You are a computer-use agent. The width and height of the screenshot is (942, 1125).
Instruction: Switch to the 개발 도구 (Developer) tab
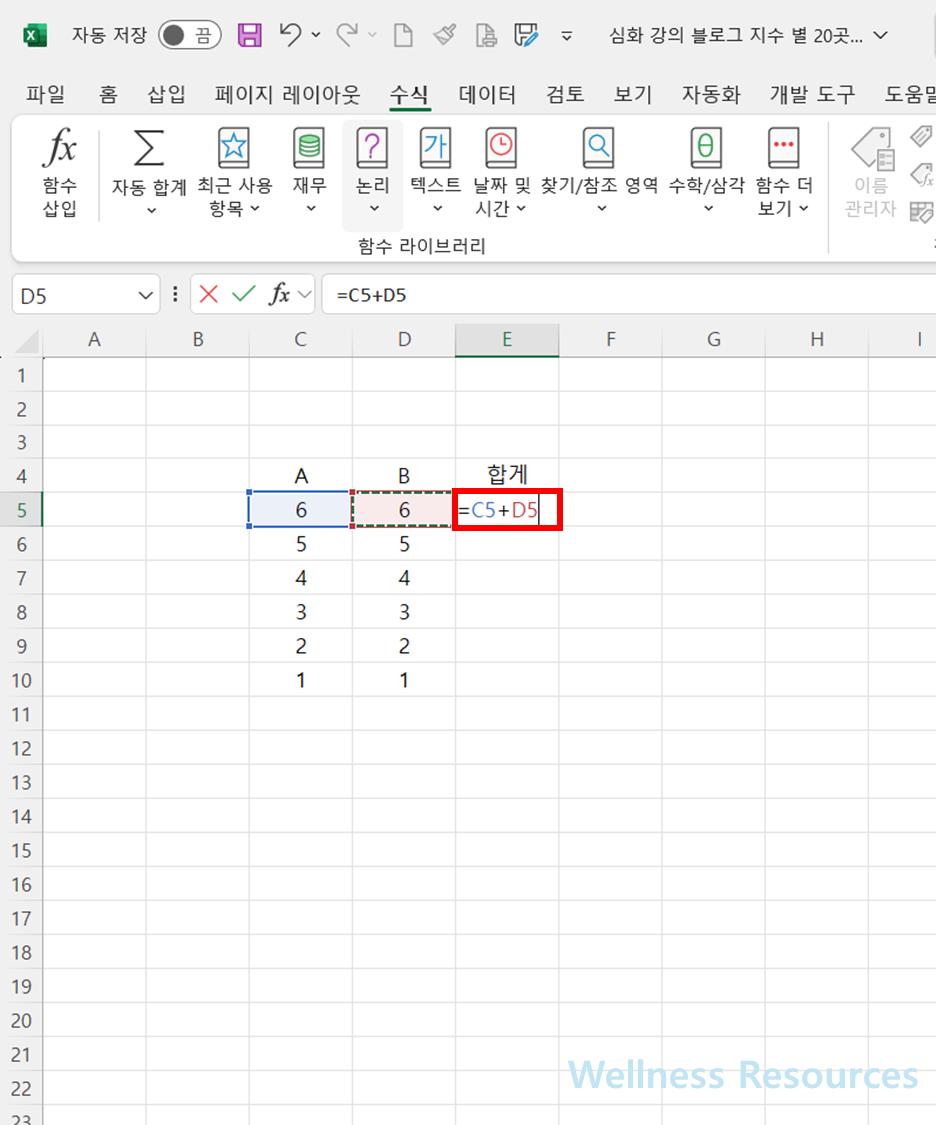pos(812,94)
